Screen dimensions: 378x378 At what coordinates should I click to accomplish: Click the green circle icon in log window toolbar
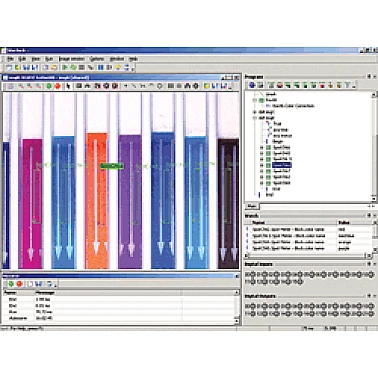(11, 284)
